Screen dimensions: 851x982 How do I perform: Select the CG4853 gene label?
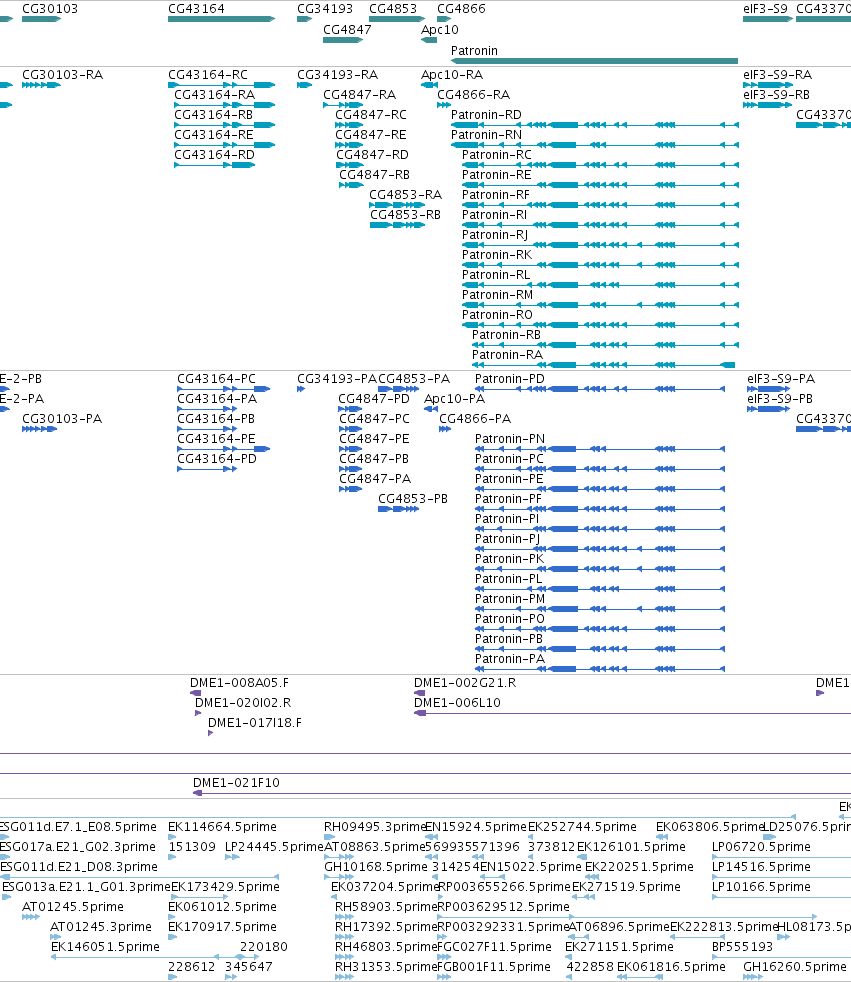coord(393,9)
